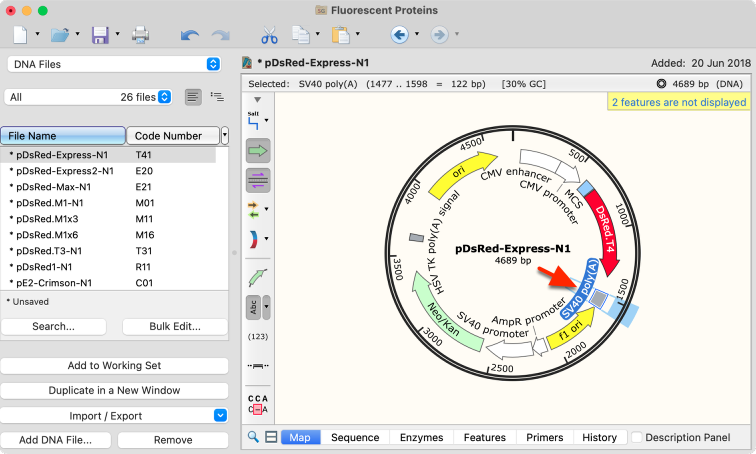Click the blue-red translations bracket icon
Viewport: 756px width, 454px height.
(x=254, y=239)
